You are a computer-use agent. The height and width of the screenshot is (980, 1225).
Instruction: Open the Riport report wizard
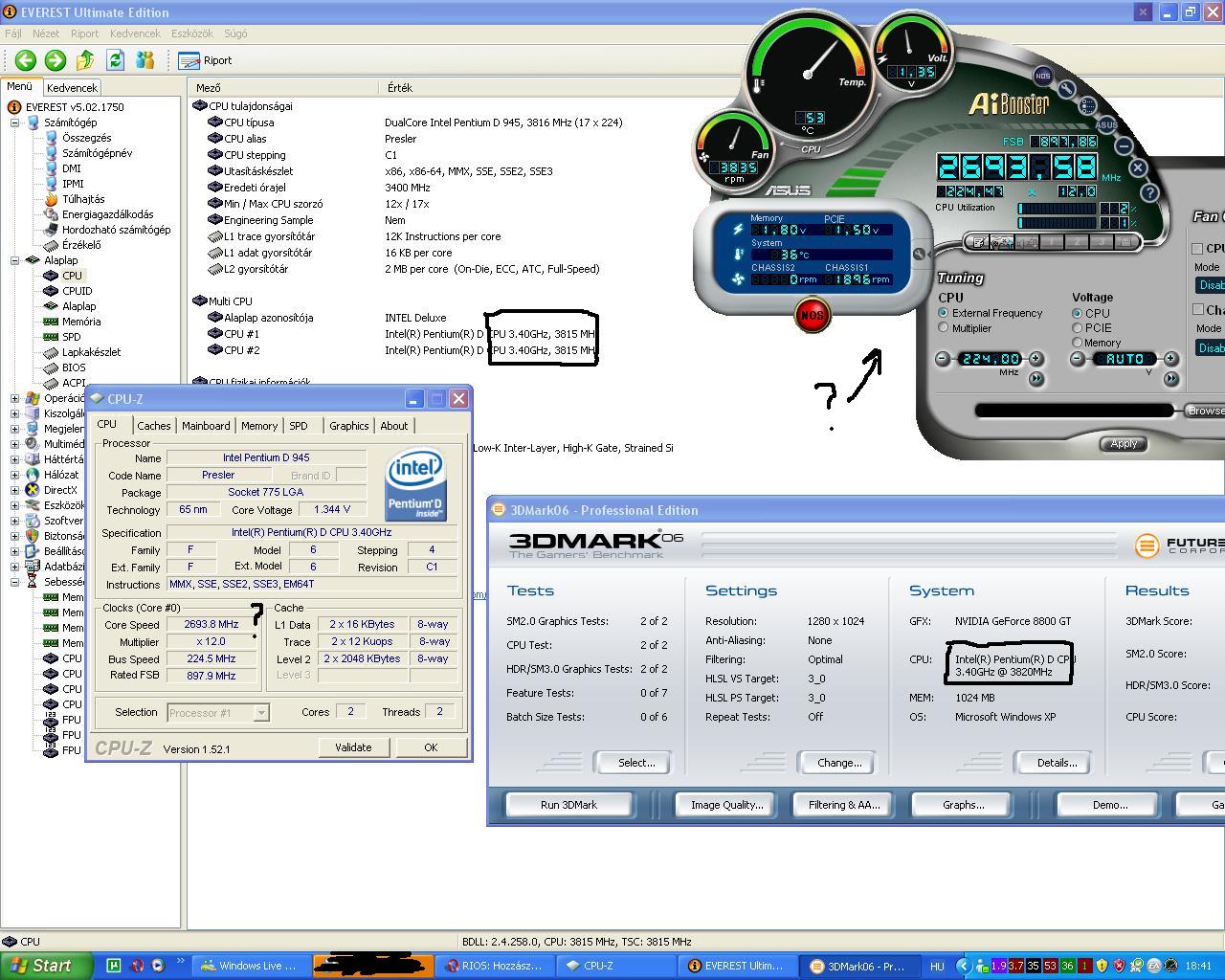point(205,60)
